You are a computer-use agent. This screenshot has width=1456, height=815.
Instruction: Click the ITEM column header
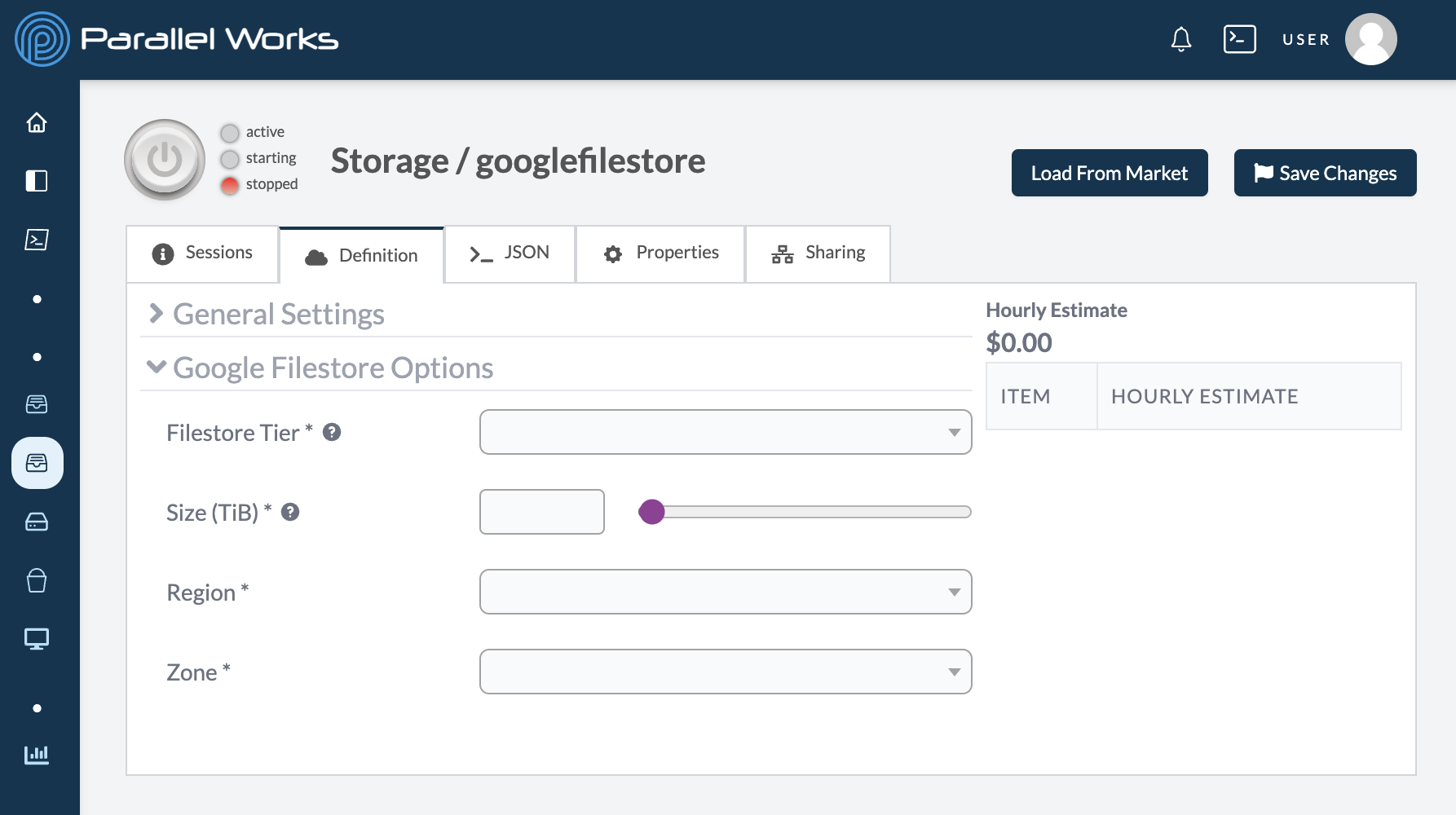pos(1042,396)
